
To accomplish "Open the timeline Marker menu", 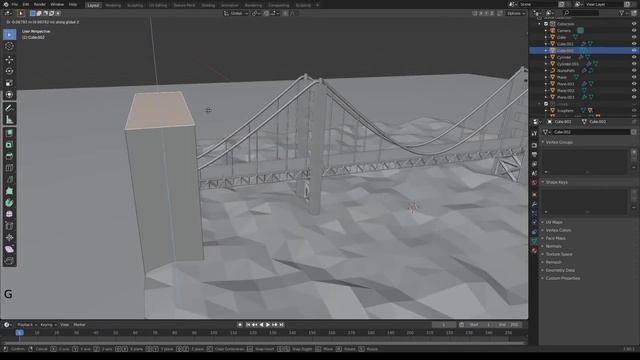I will [80, 325].
